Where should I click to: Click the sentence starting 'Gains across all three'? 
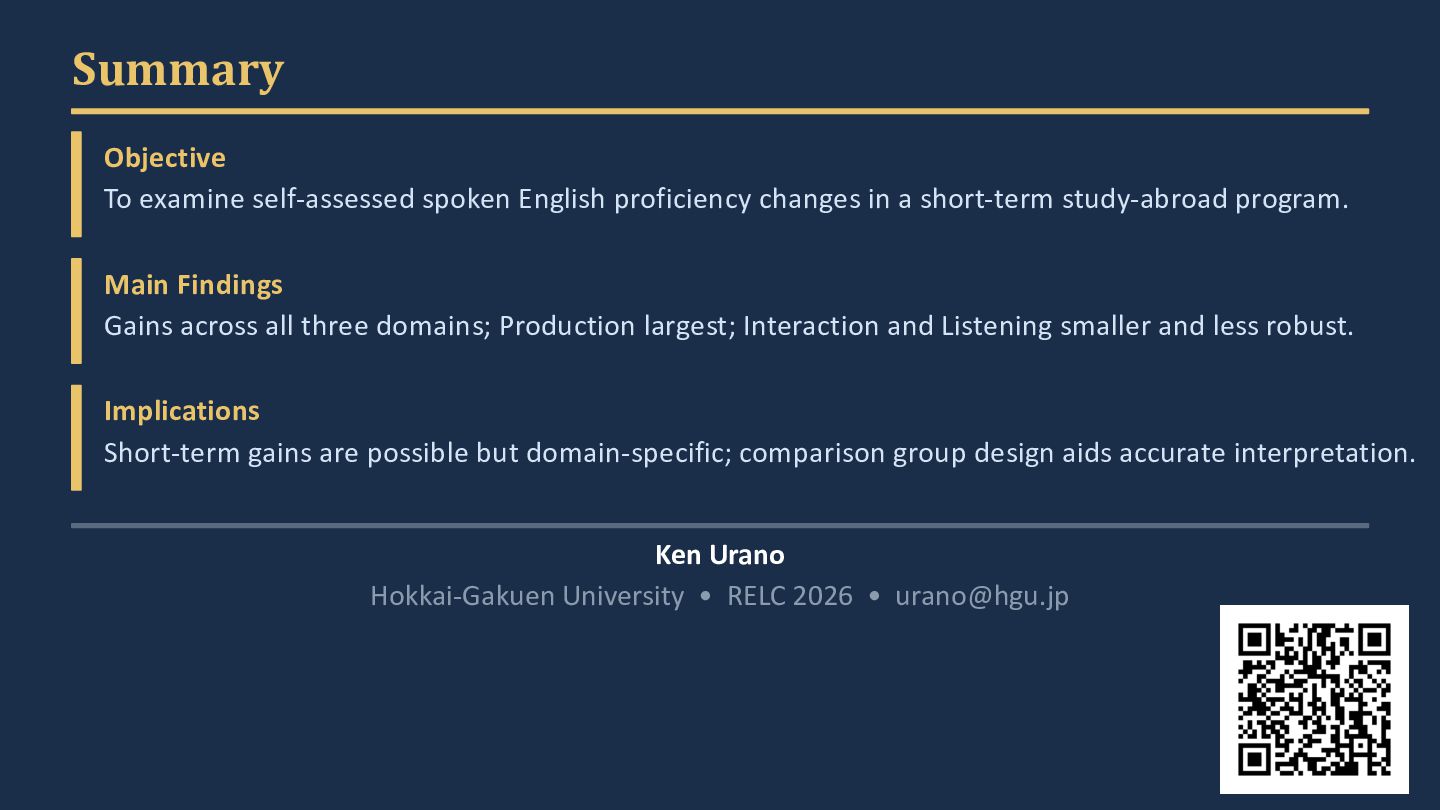[728, 326]
